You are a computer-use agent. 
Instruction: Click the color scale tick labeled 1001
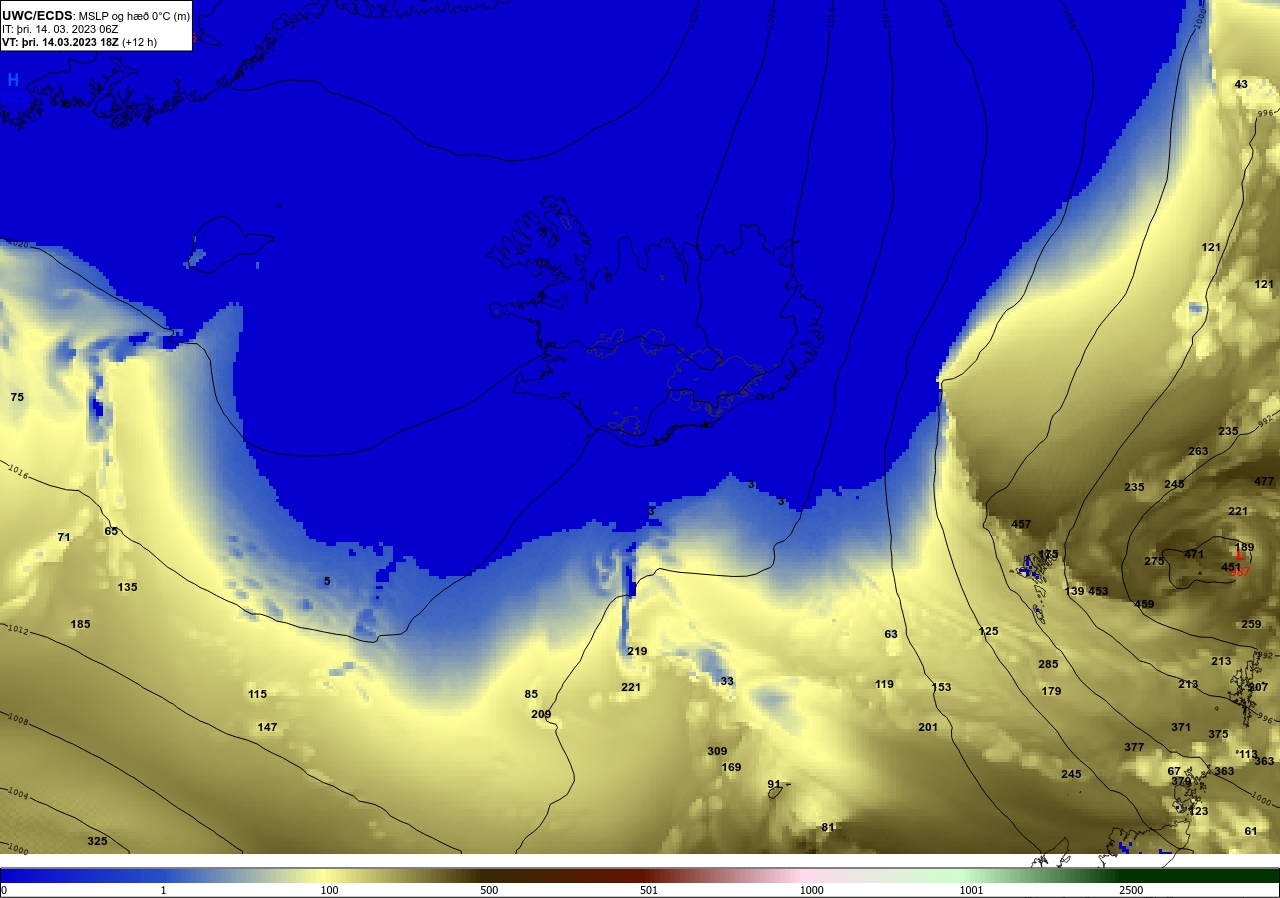(x=971, y=890)
